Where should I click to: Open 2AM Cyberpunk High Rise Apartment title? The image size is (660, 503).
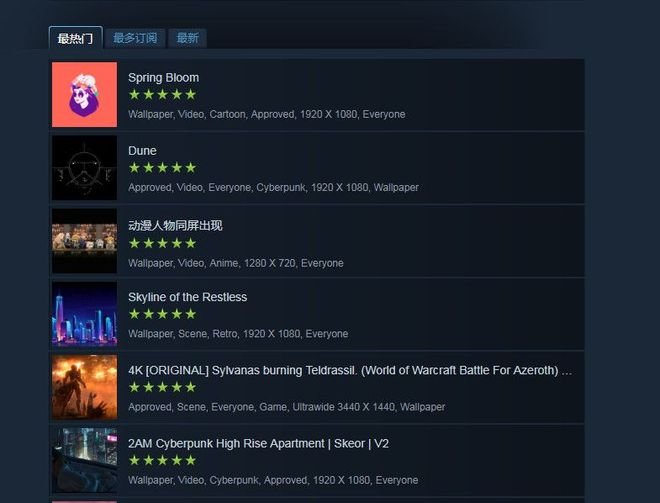click(x=258, y=444)
